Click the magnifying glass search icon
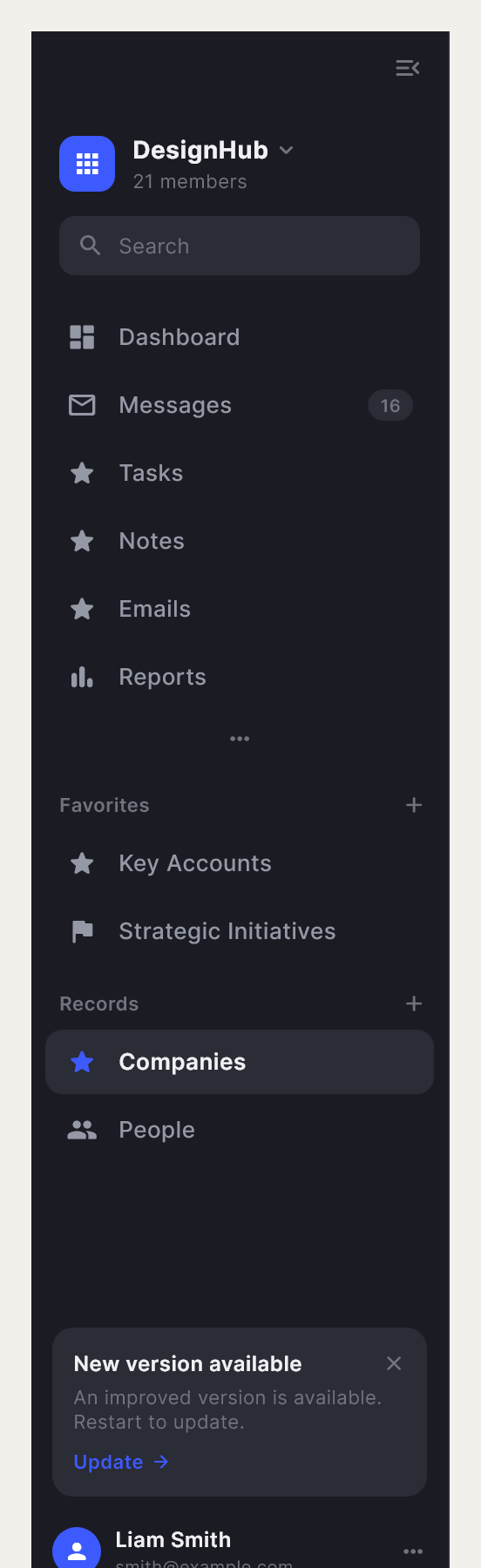This screenshot has height=1568, width=481. 90,246
